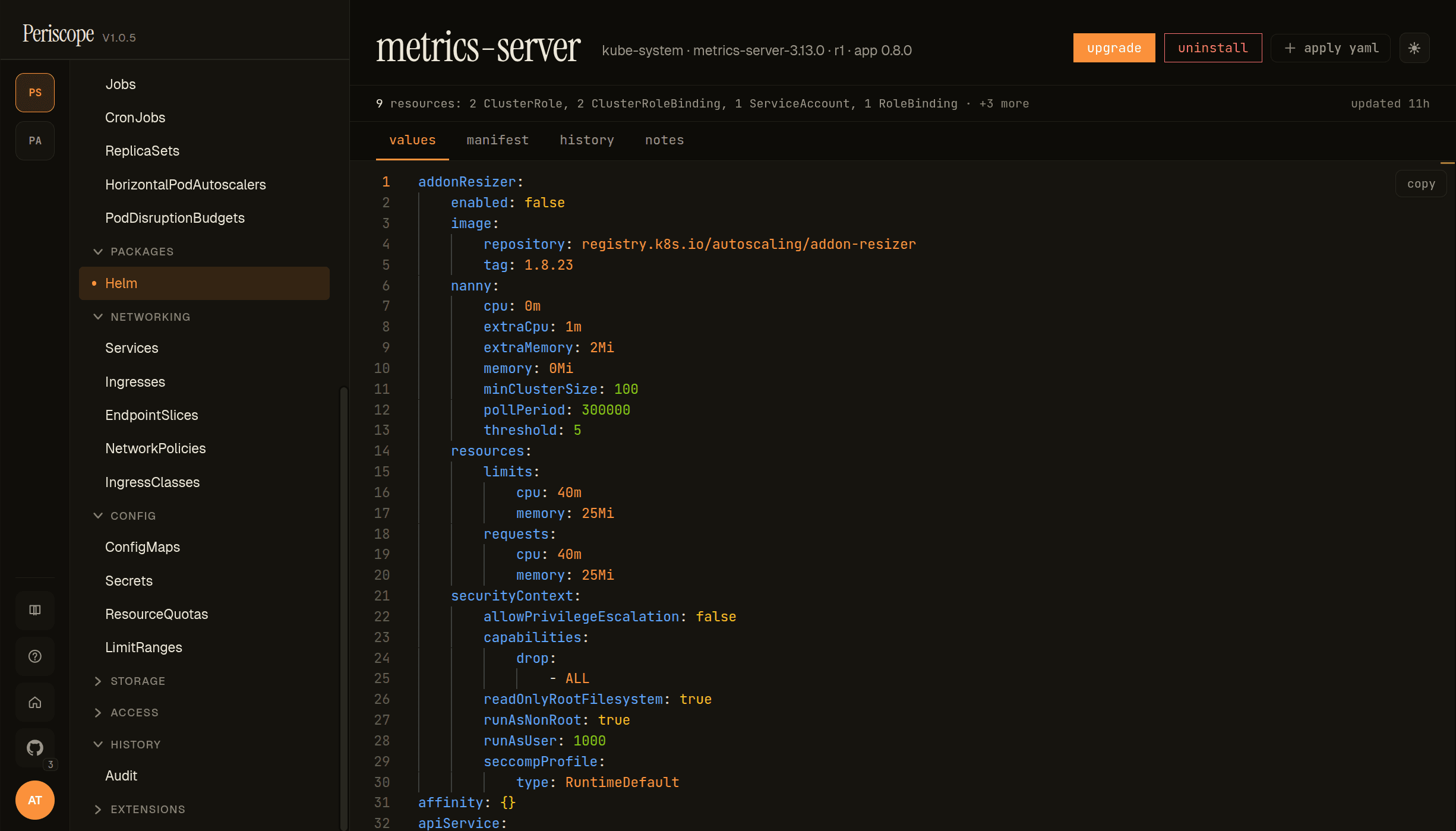Open Services in the sidebar

pyautogui.click(x=204, y=348)
